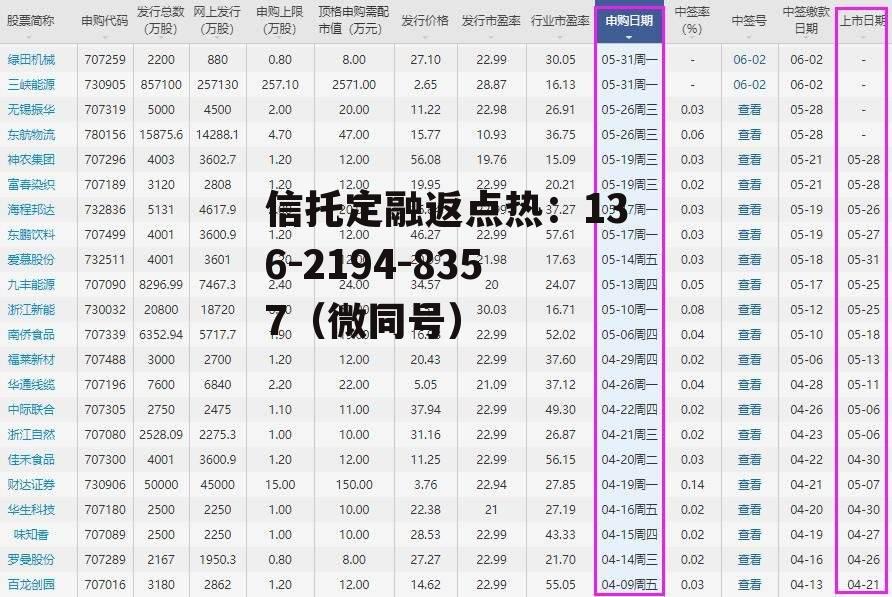Open stock link 东鹏饮料
Screen dimensions: 892x597
pyautogui.click(x=31, y=234)
